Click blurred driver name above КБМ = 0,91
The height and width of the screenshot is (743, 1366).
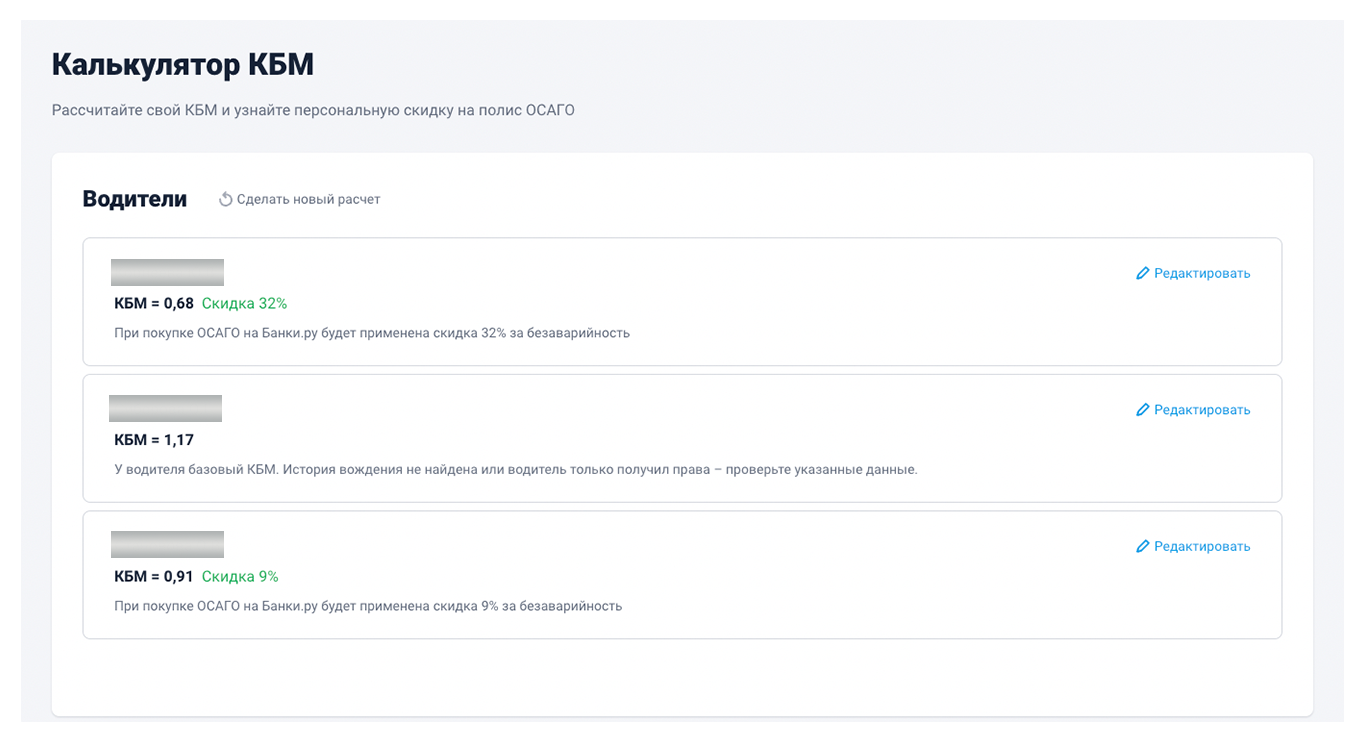click(167, 544)
